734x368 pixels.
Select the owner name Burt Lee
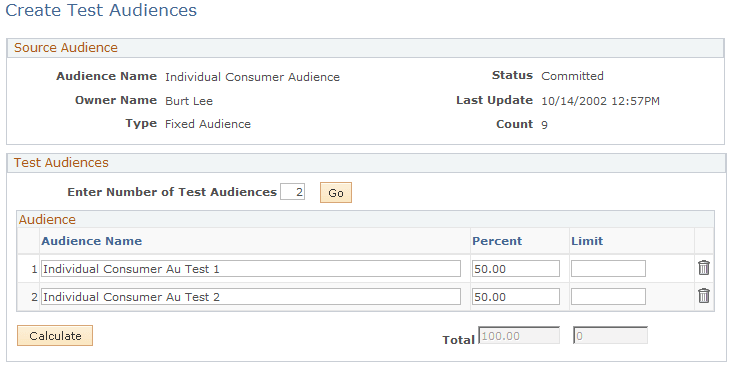tap(189, 101)
